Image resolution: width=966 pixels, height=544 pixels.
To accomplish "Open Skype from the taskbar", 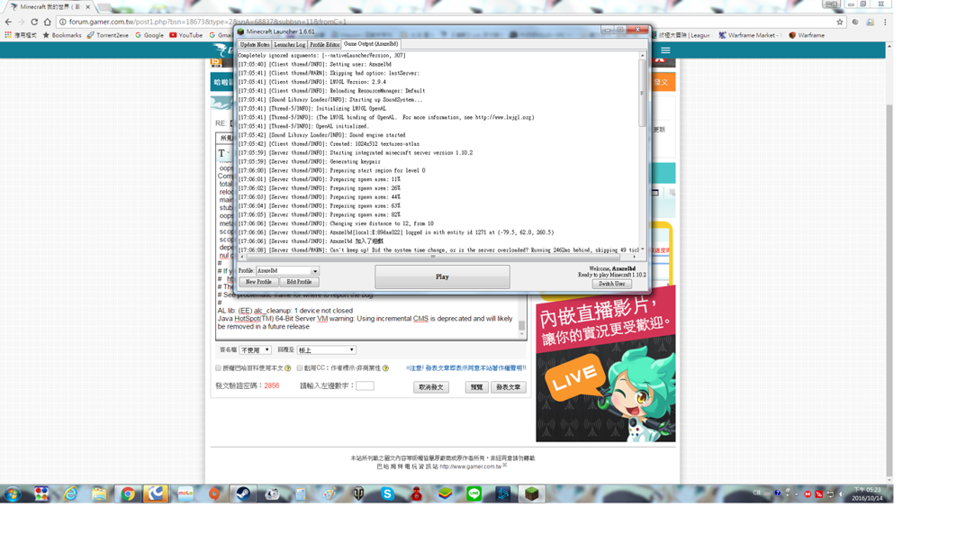I will tap(388, 494).
